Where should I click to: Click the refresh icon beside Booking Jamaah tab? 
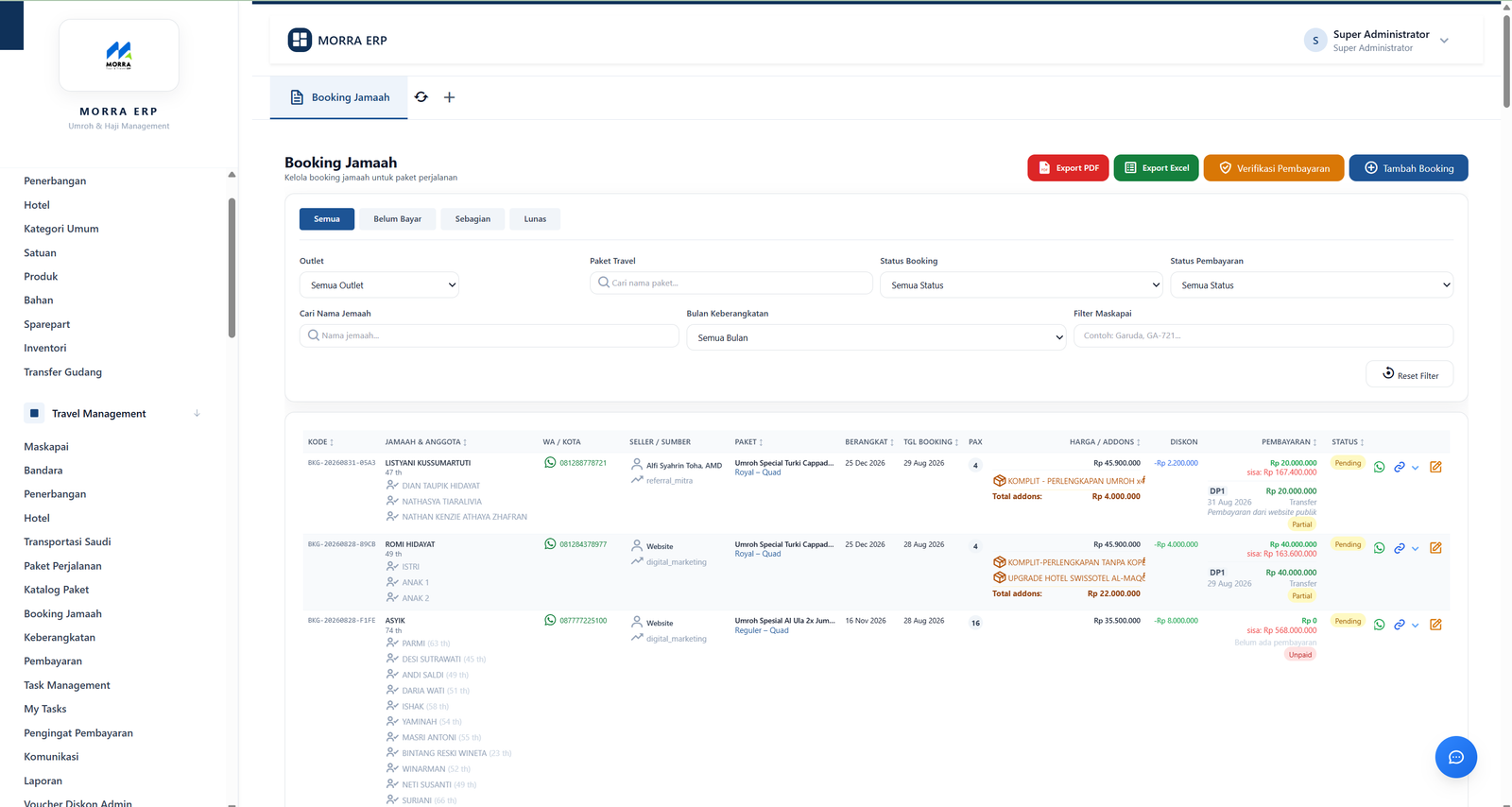[421, 97]
